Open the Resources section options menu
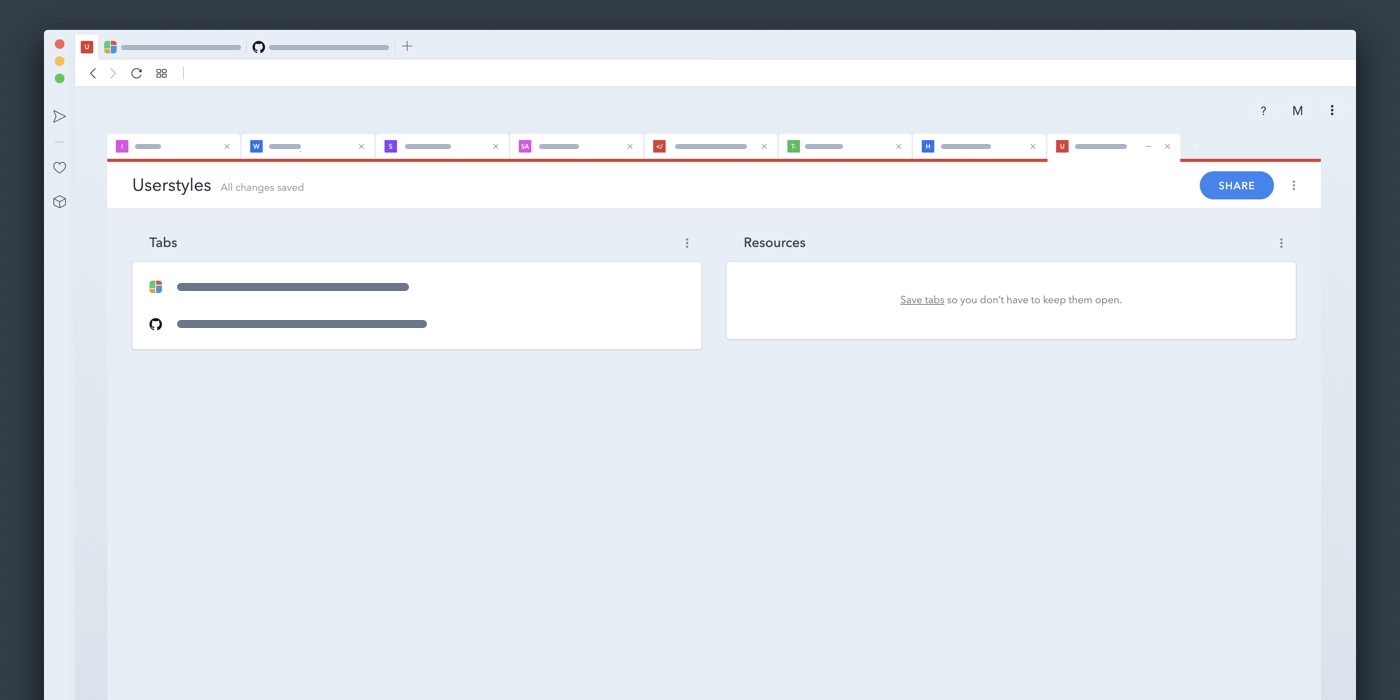The height and width of the screenshot is (700, 1400). pyautogui.click(x=1281, y=243)
